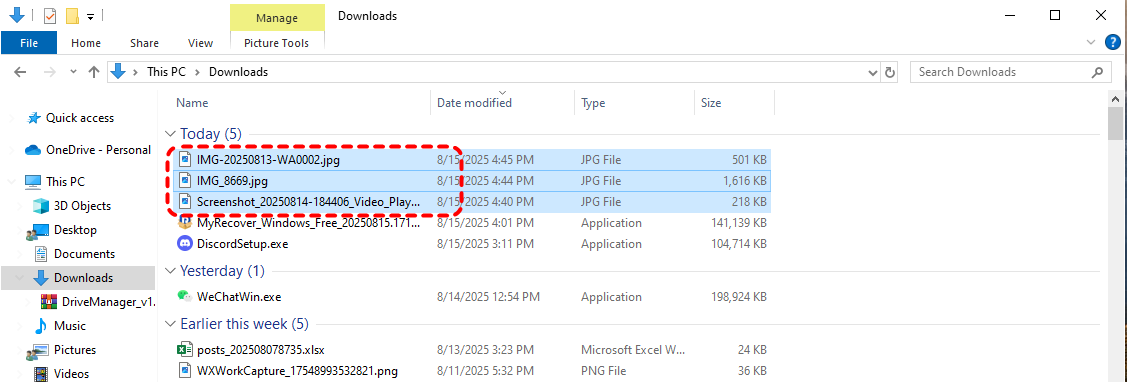Select the WeChatWin.exe icon
Image resolution: width=1127 pixels, height=382 pixels.
(x=185, y=296)
